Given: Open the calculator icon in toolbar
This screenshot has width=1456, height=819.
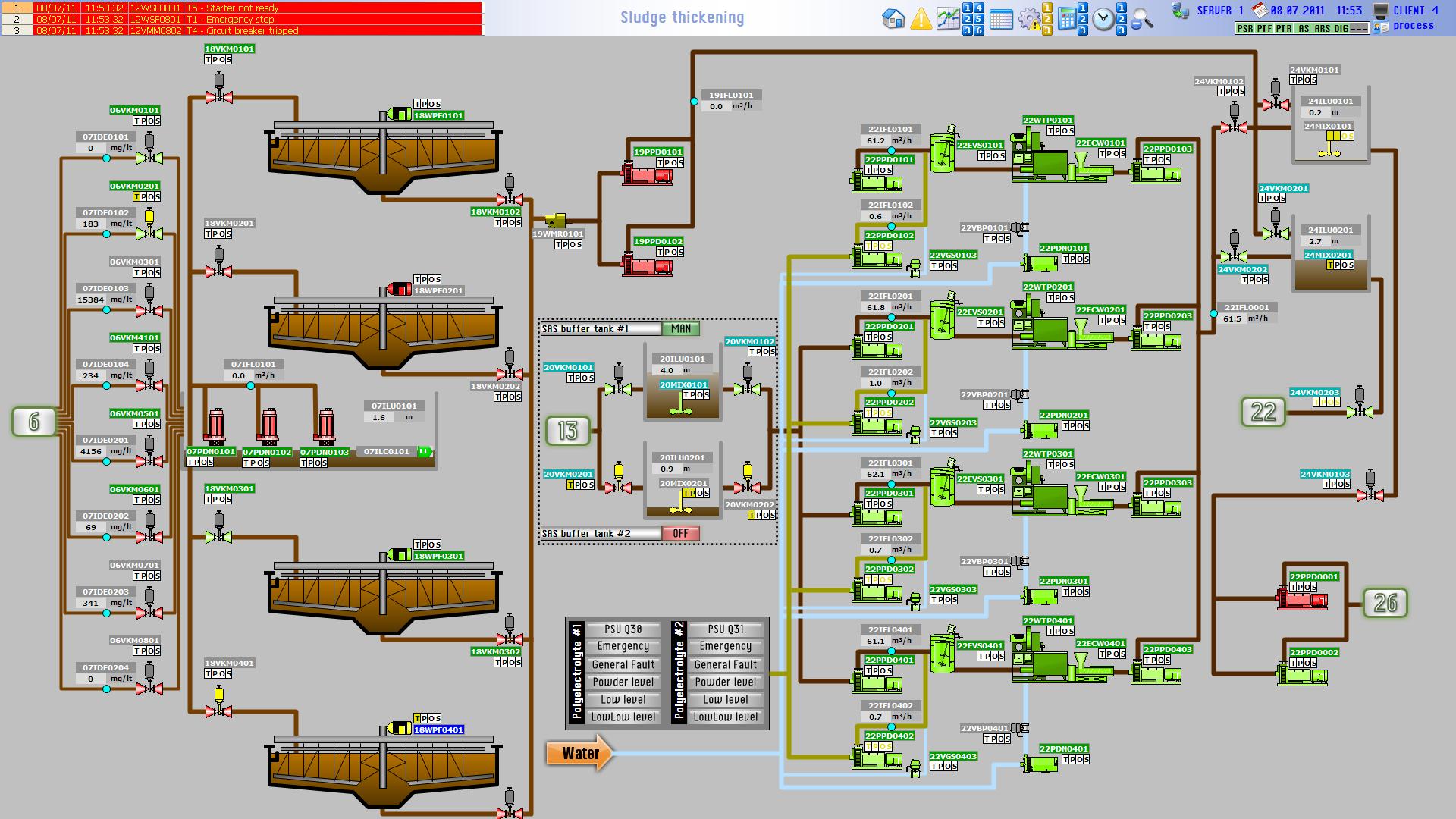Looking at the screenshot, I should (1067, 18).
